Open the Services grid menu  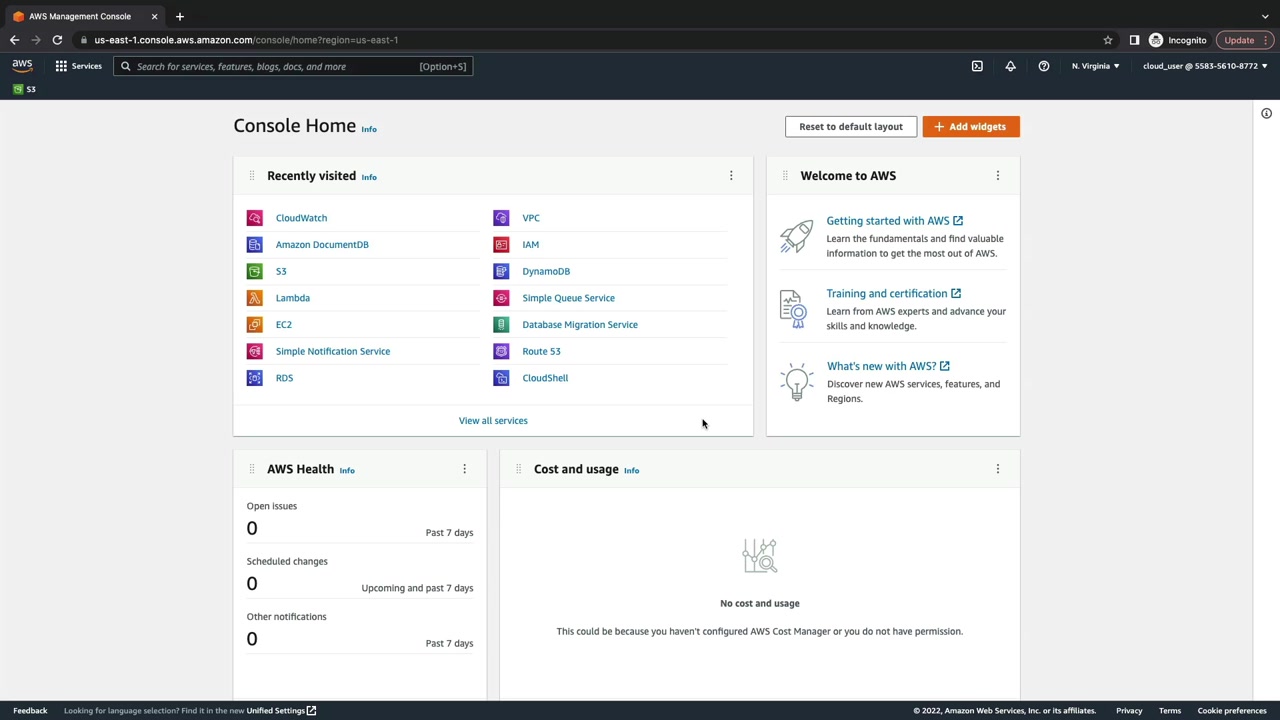coord(78,66)
